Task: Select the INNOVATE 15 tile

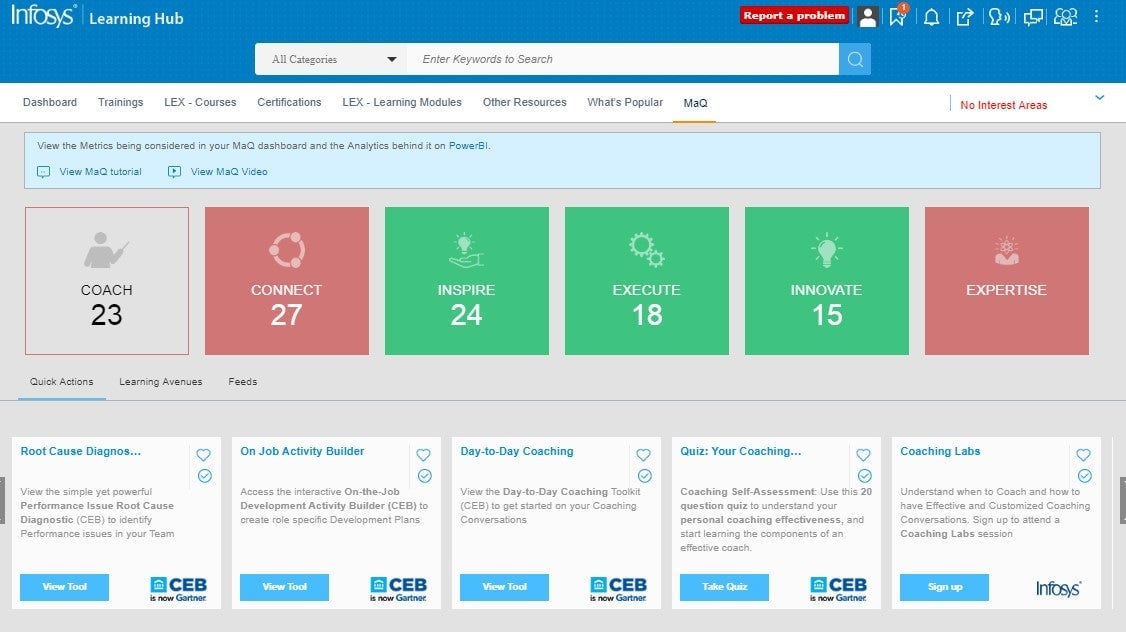Action: point(827,281)
